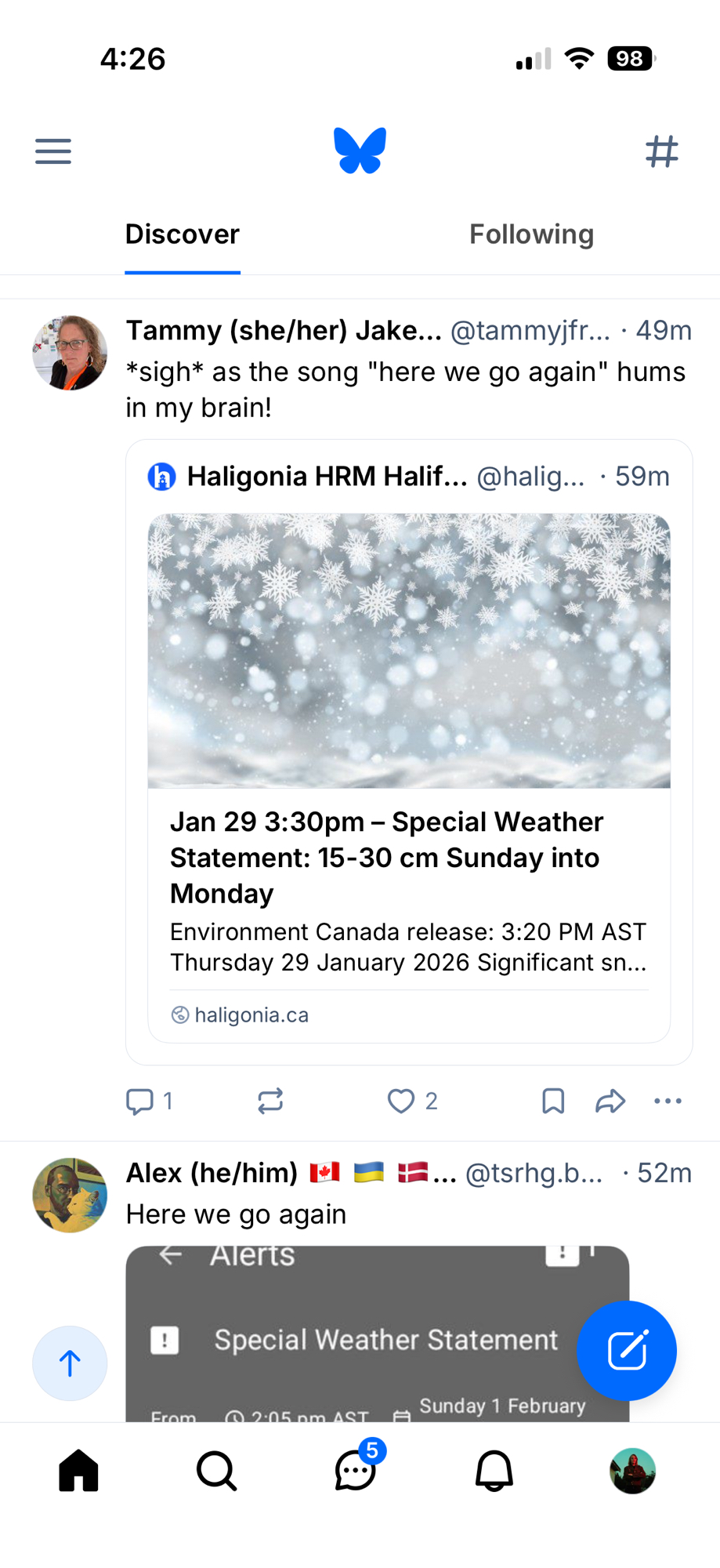
Task: Tap the Bluesky butterfly logo
Action: coord(360,150)
